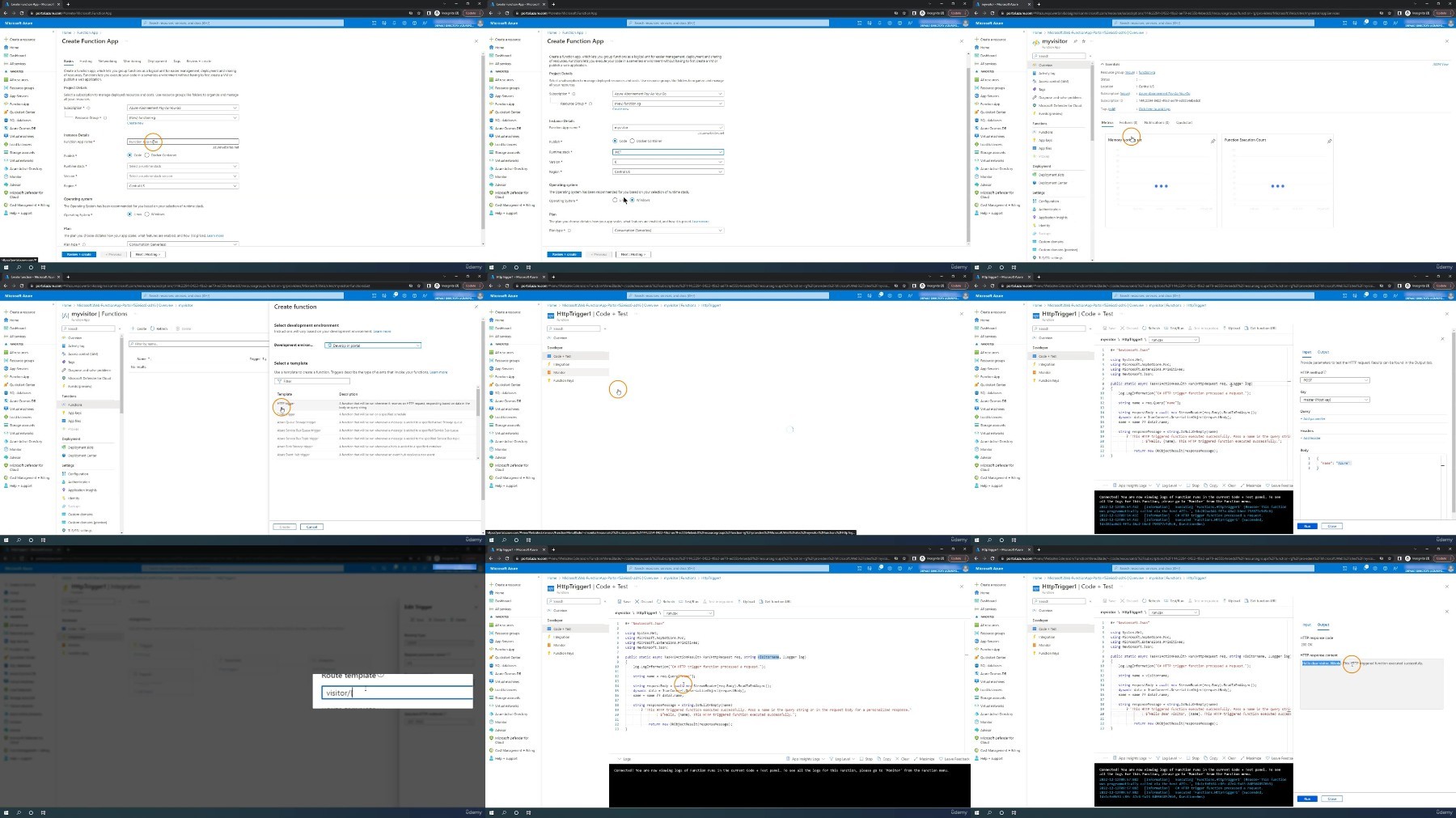Click Cancel in the Create function panel

click(311, 527)
